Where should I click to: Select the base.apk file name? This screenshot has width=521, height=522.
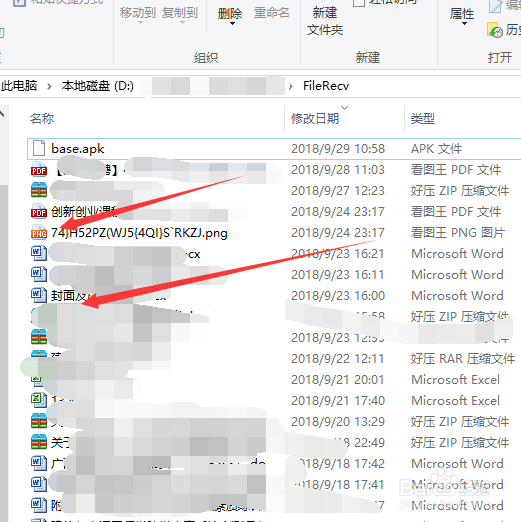[78, 149]
